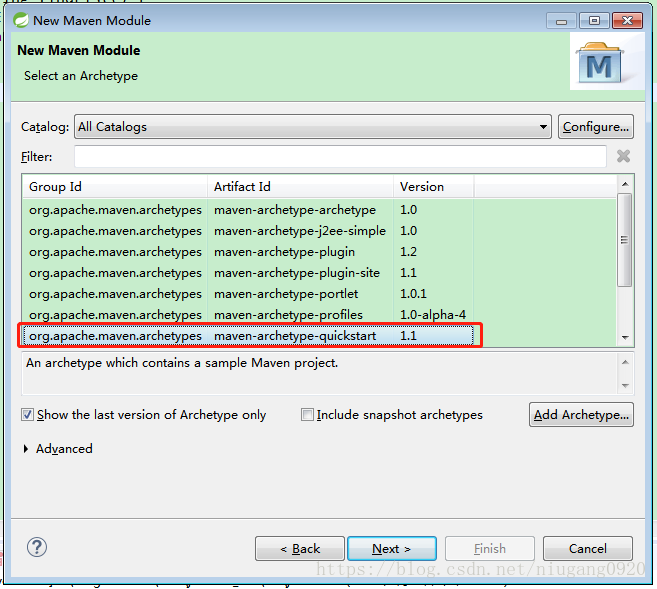Select the maven-archetype-j2ee-simple row
The image size is (657, 589).
tap(248, 231)
